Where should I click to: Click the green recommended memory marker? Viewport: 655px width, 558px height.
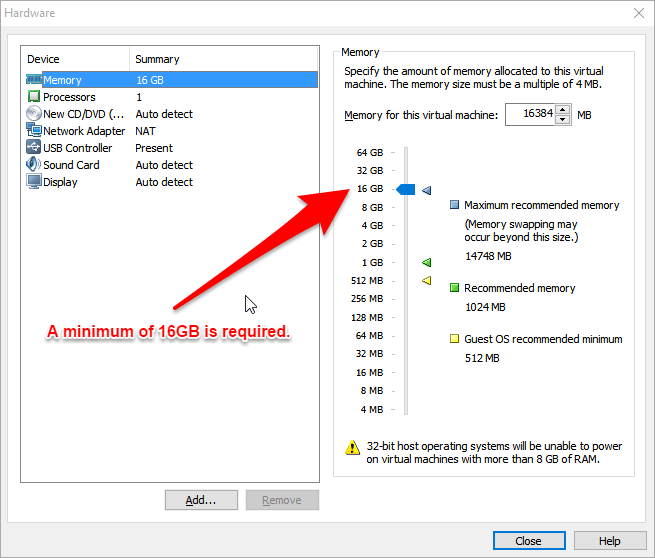(x=427, y=262)
